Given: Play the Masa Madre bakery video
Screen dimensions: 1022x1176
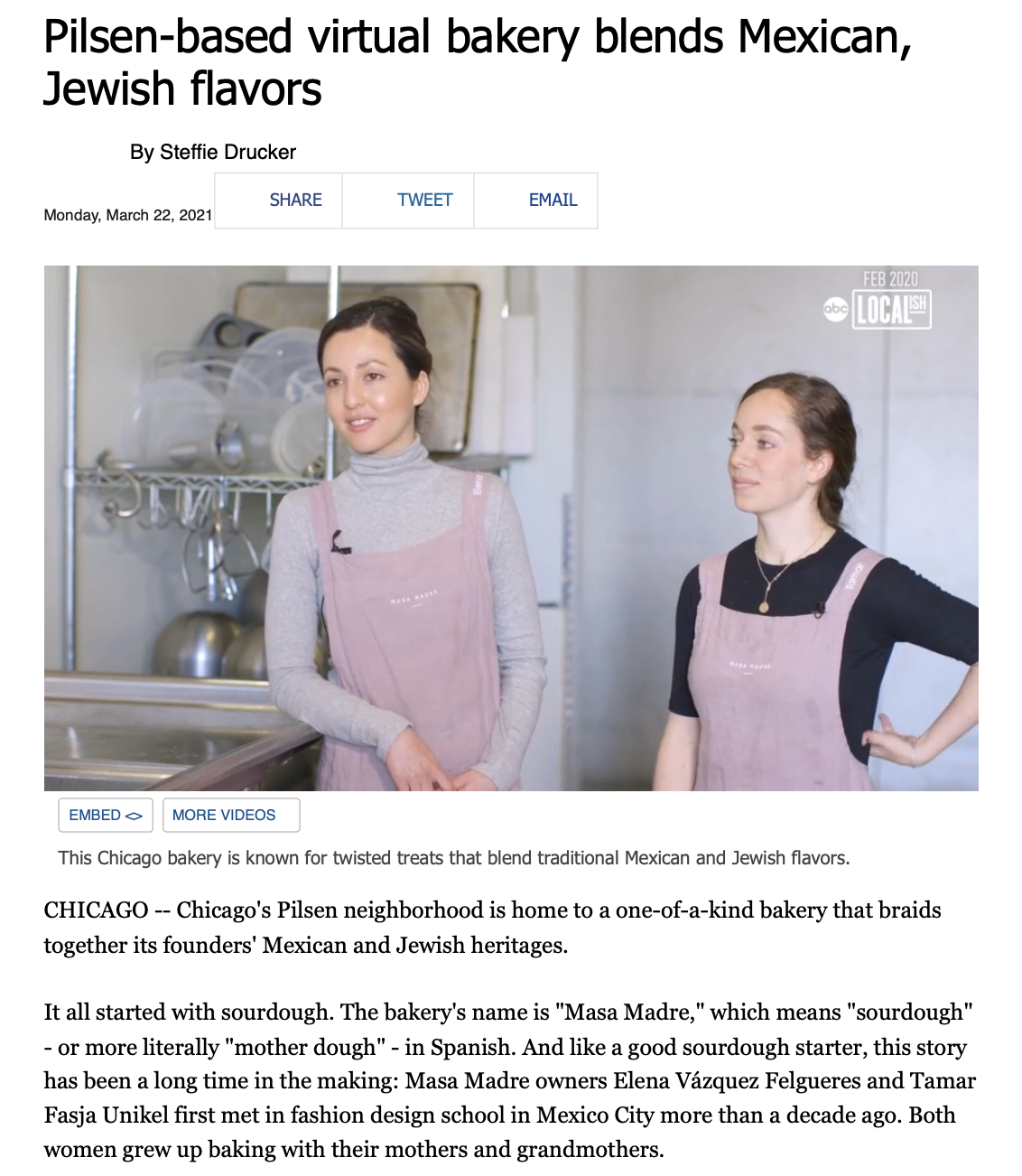Looking at the screenshot, I should point(511,528).
